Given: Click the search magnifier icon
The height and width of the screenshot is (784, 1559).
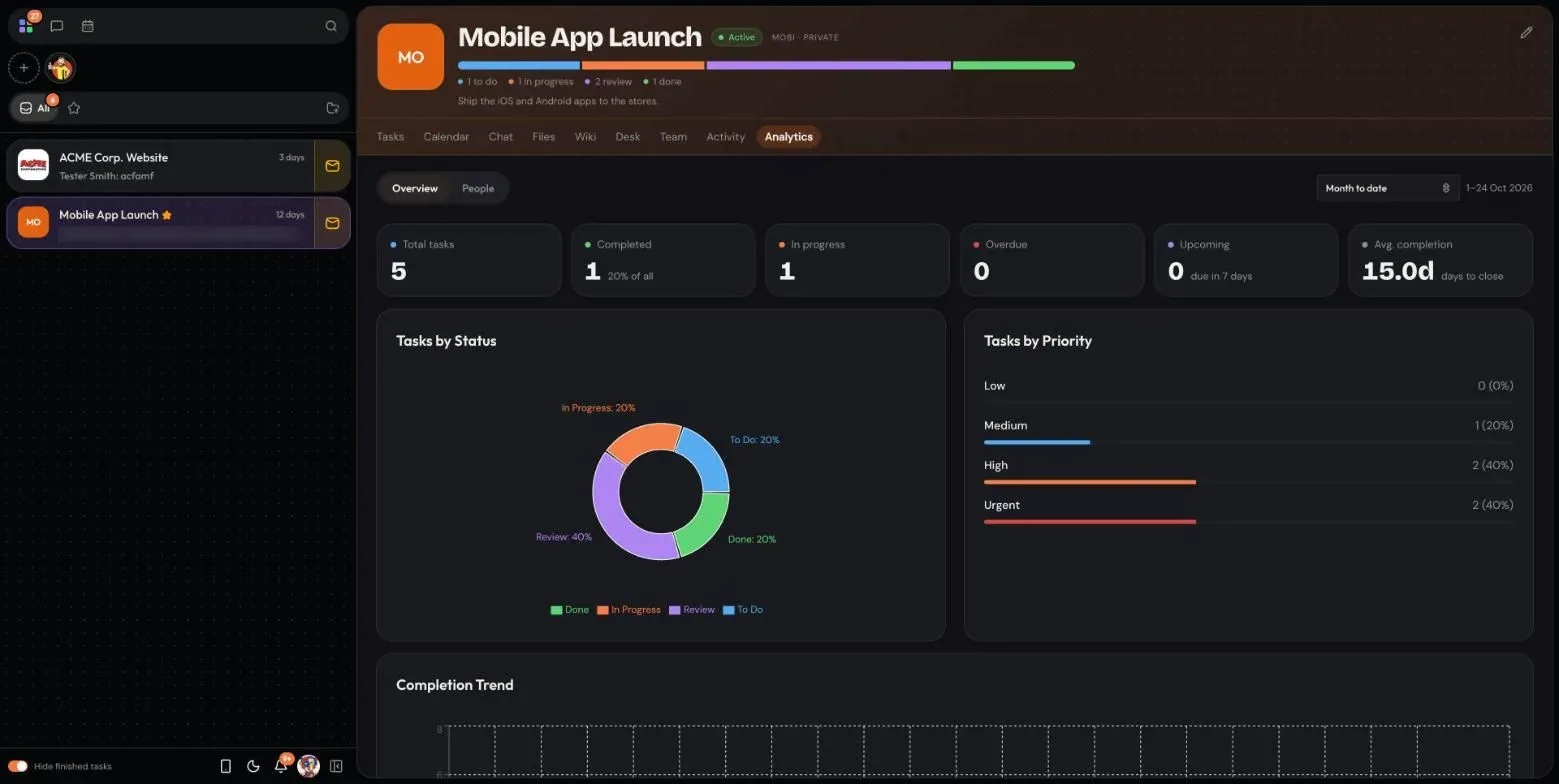Looking at the screenshot, I should click(x=331, y=26).
